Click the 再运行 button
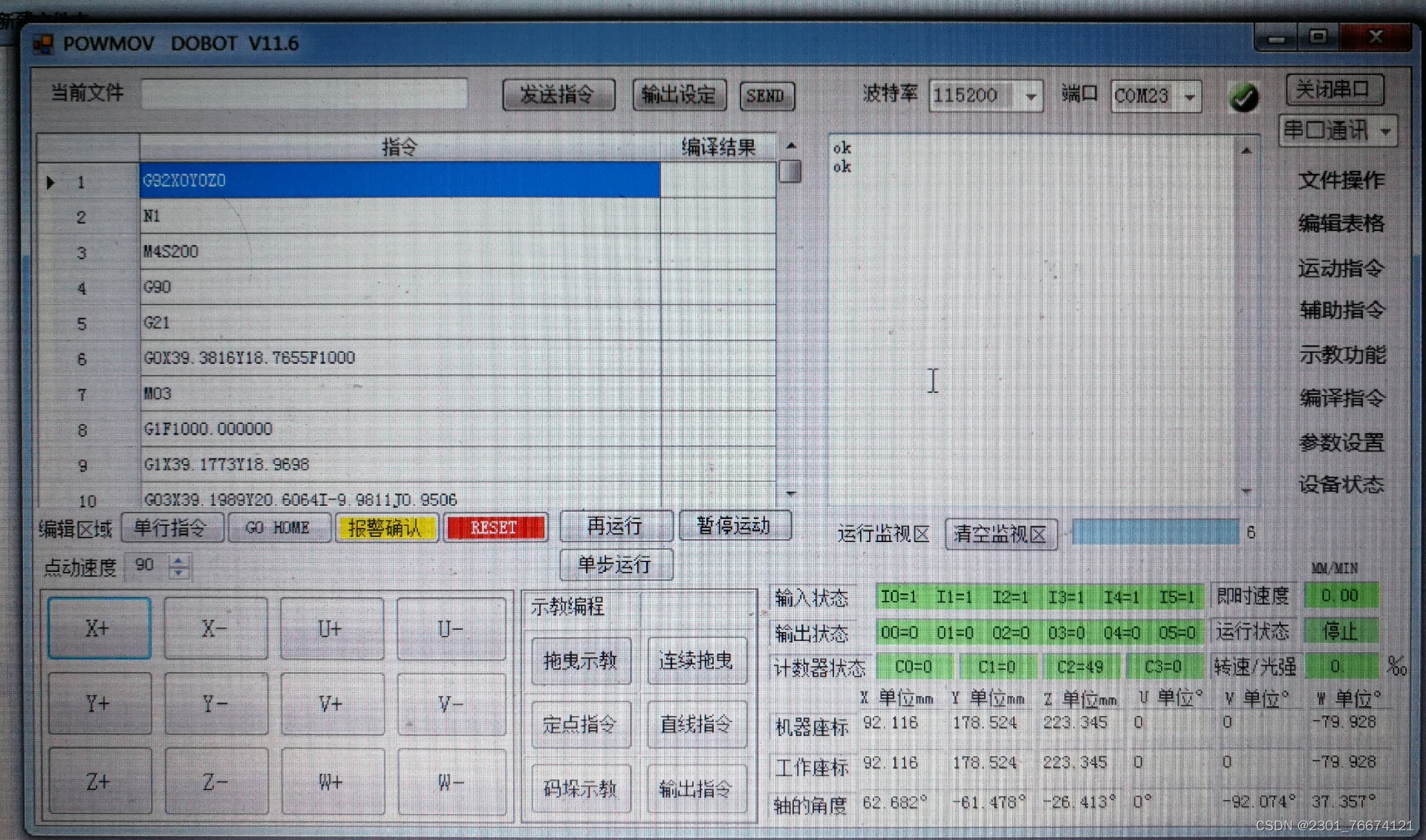The image size is (1426, 840). tap(616, 526)
